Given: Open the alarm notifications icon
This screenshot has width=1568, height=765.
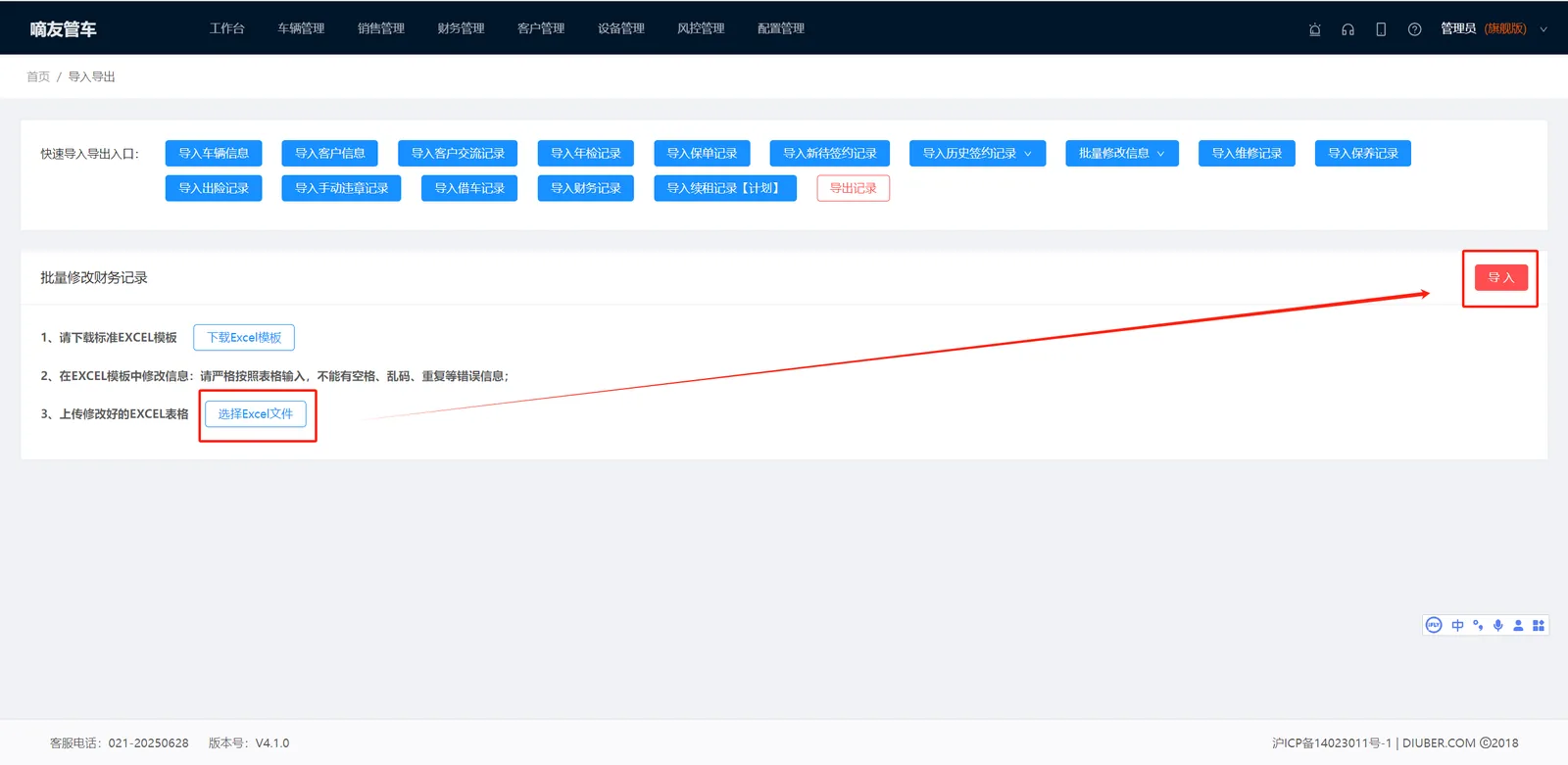Looking at the screenshot, I should [x=1315, y=29].
